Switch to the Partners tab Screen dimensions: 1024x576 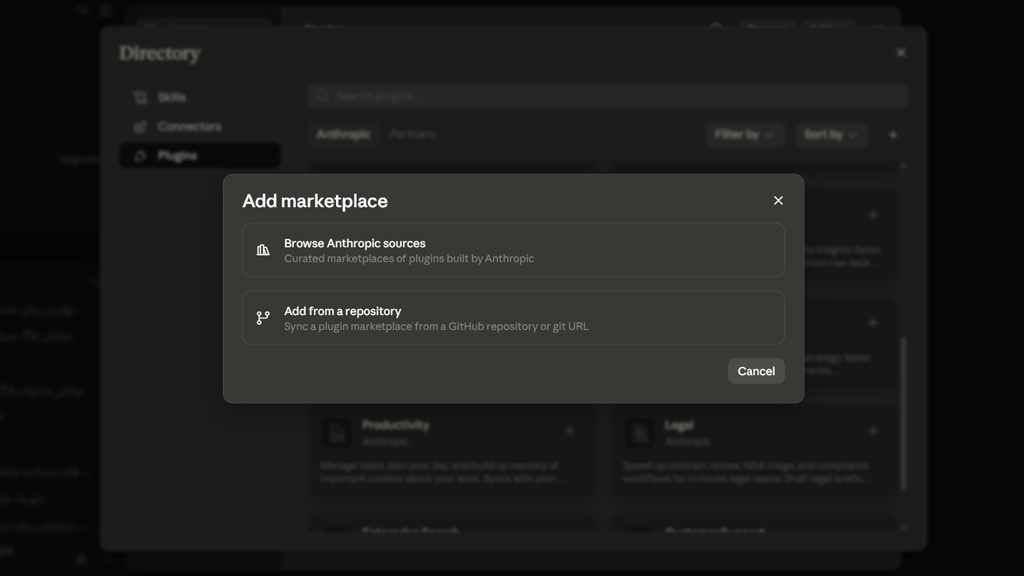coord(413,134)
